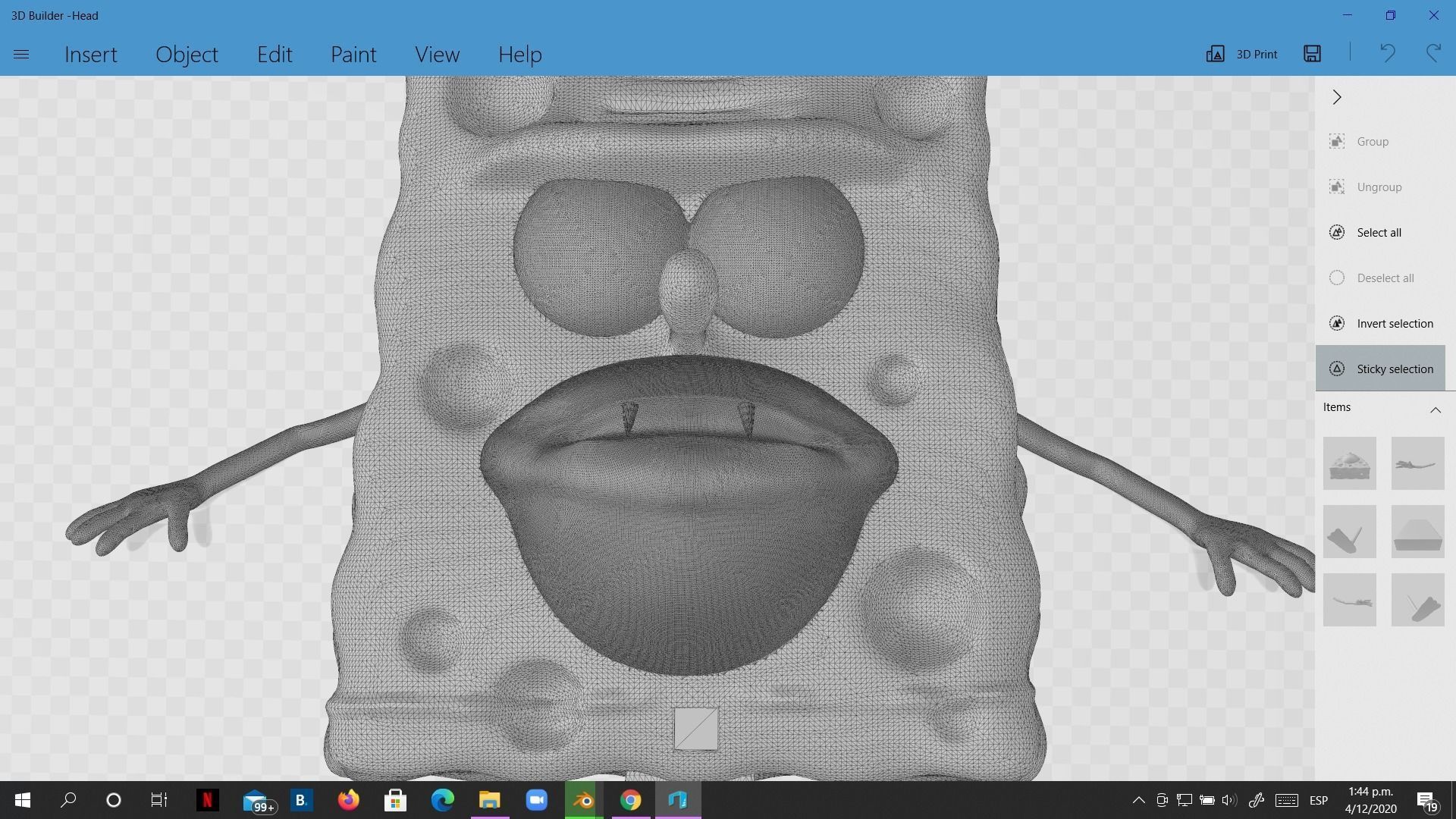Open Microsoft Edge from the taskbar
The image size is (1456, 819).
(443, 800)
